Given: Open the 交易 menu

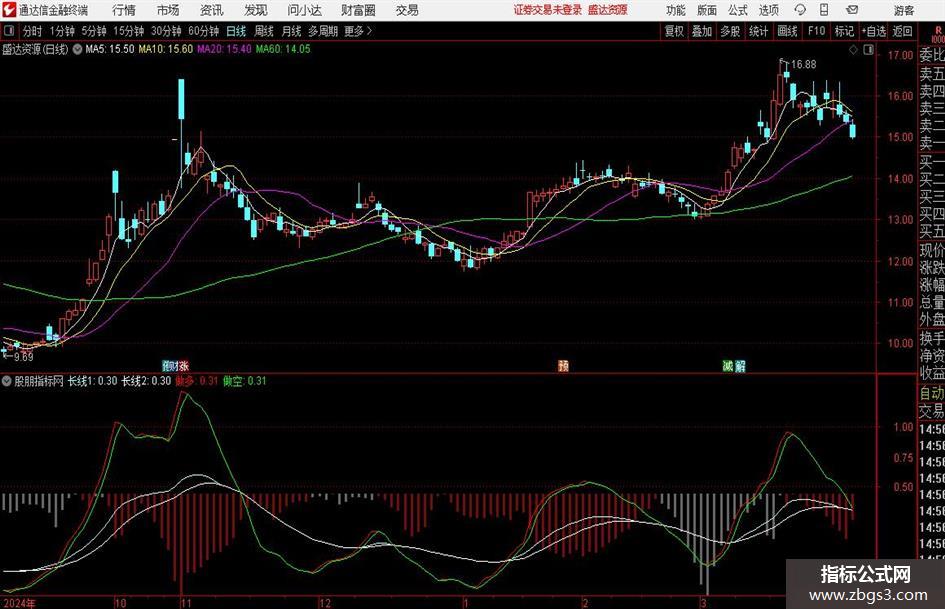Looking at the screenshot, I should coord(407,10).
